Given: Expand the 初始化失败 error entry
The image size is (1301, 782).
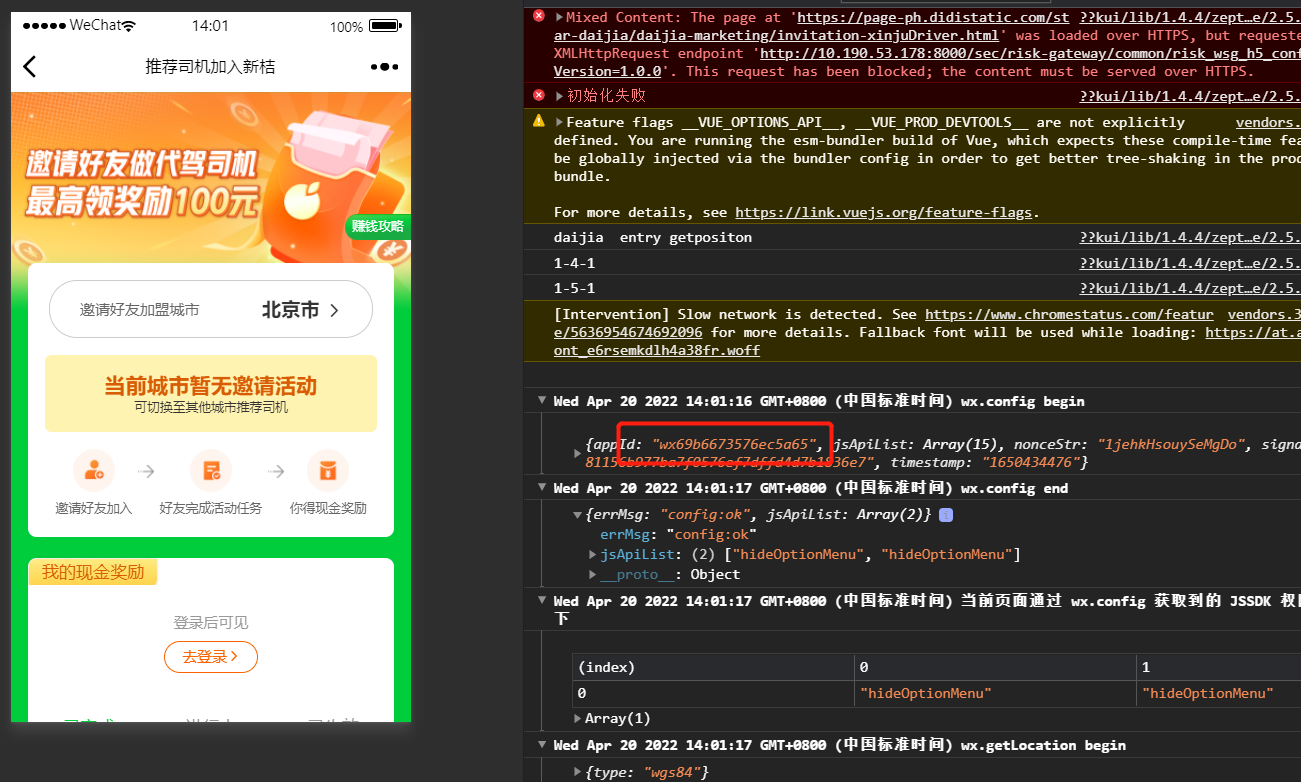Looking at the screenshot, I should coord(560,96).
